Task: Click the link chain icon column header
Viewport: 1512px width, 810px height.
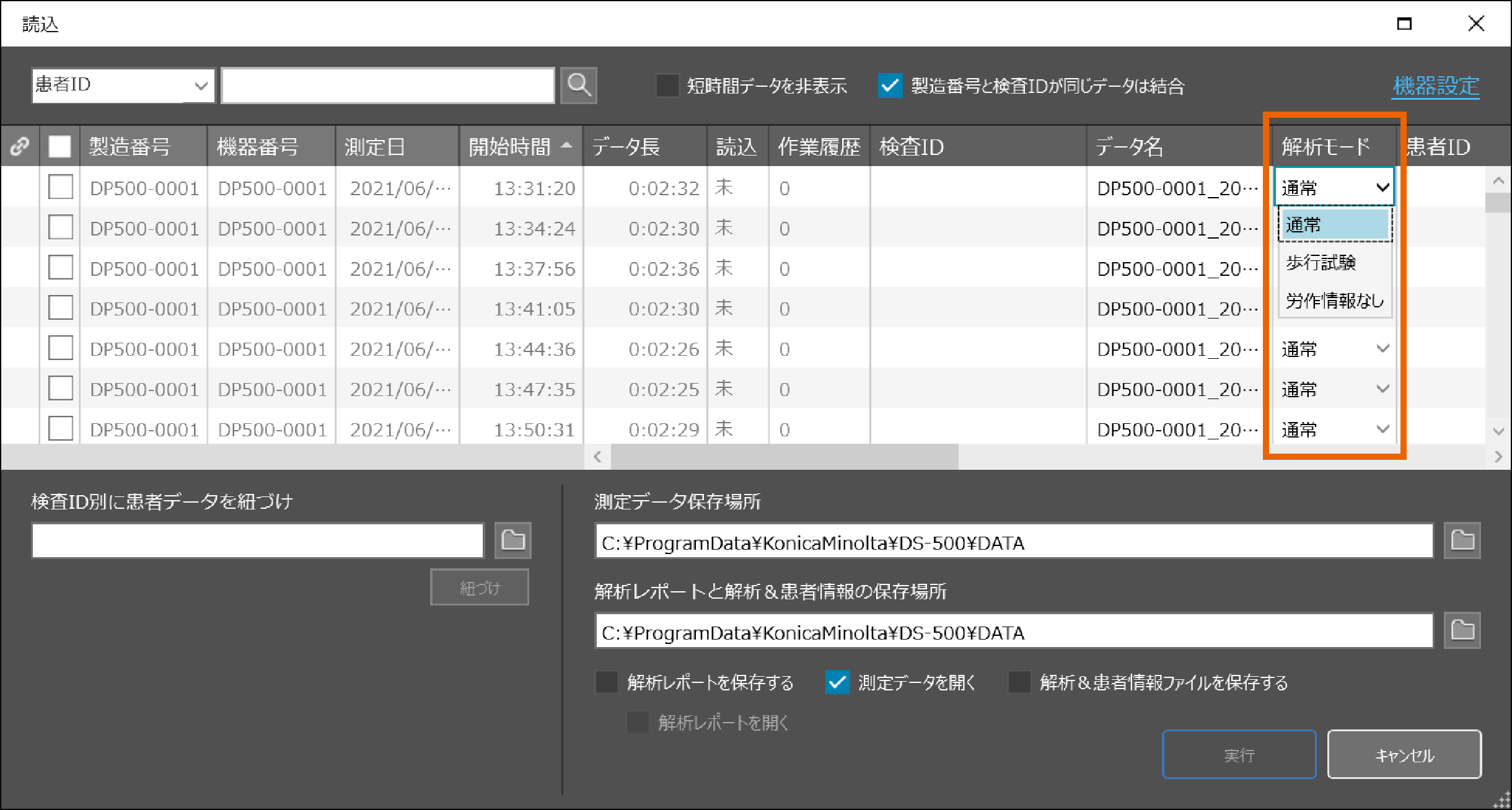Action: tap(20, 146)
